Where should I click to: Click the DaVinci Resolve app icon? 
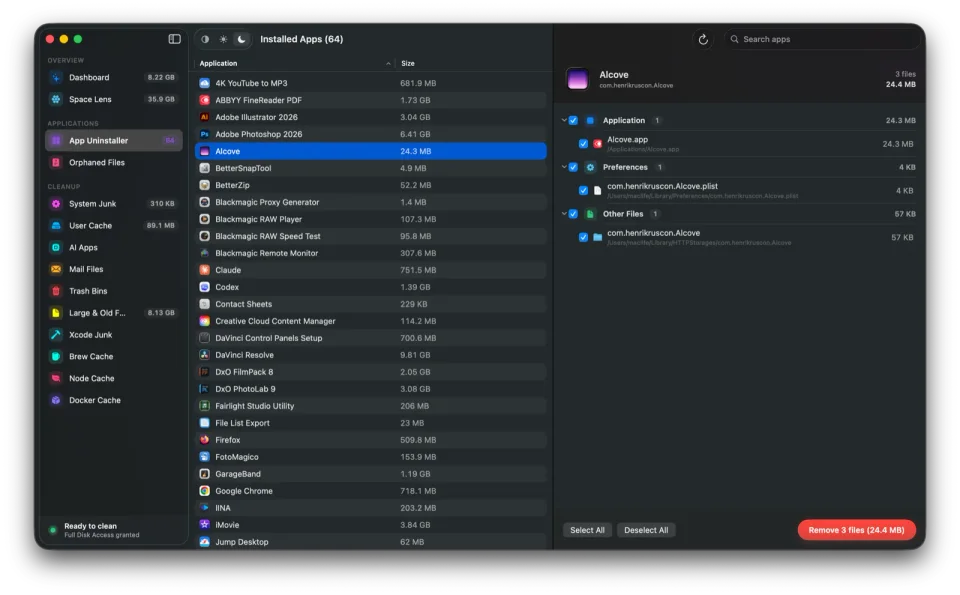pos(204,355)
